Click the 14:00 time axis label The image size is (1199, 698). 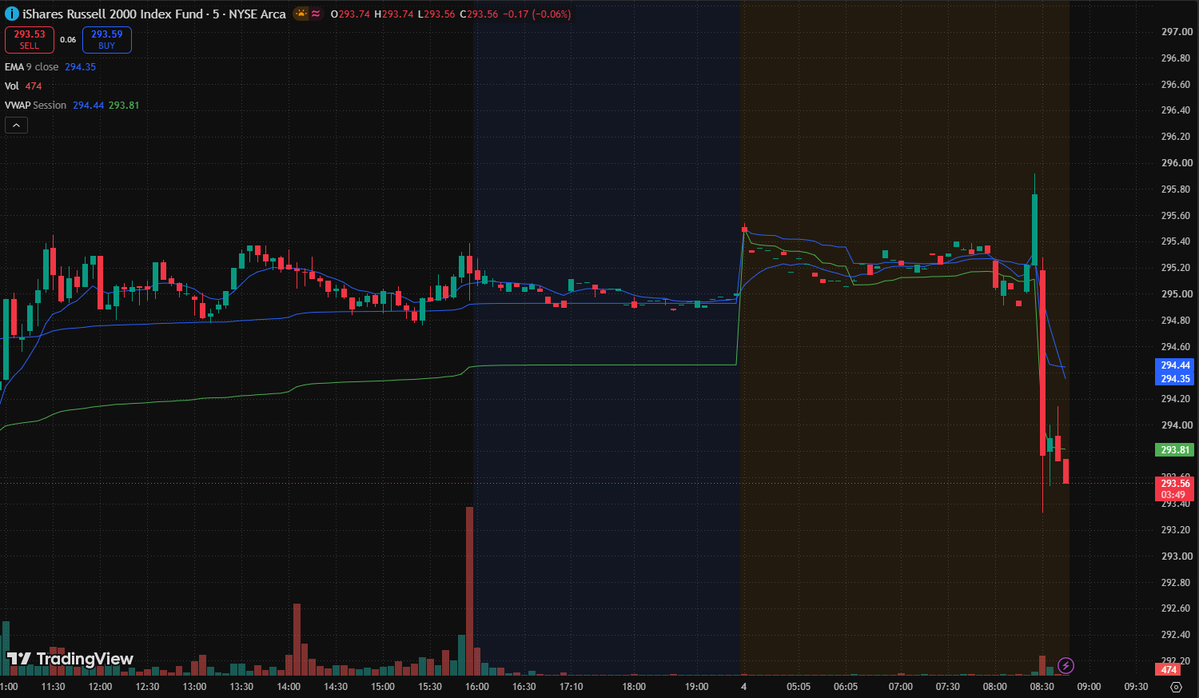pyautogui.click(x=288, y=687)
